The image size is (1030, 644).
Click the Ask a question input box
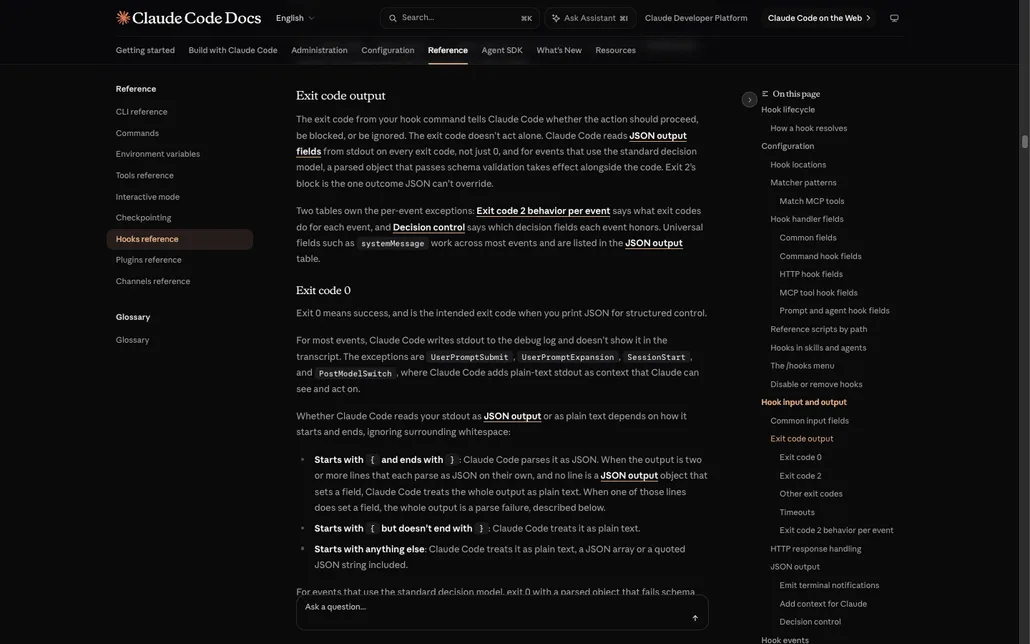(x=502, y=612)
